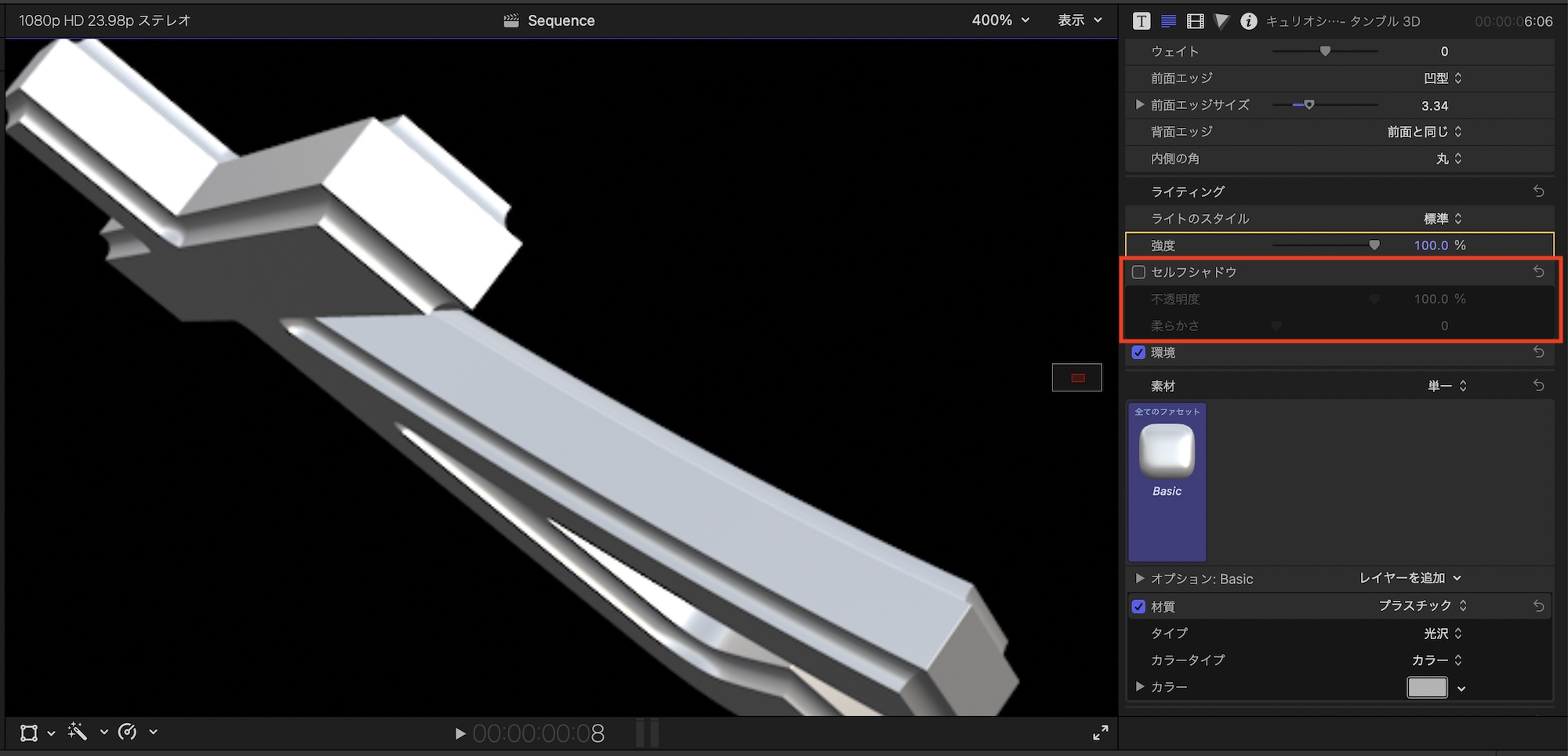Select the Video inspector filmstrip icon
The width and height of the screenshot is (1568, 756).
(1195, 21)
